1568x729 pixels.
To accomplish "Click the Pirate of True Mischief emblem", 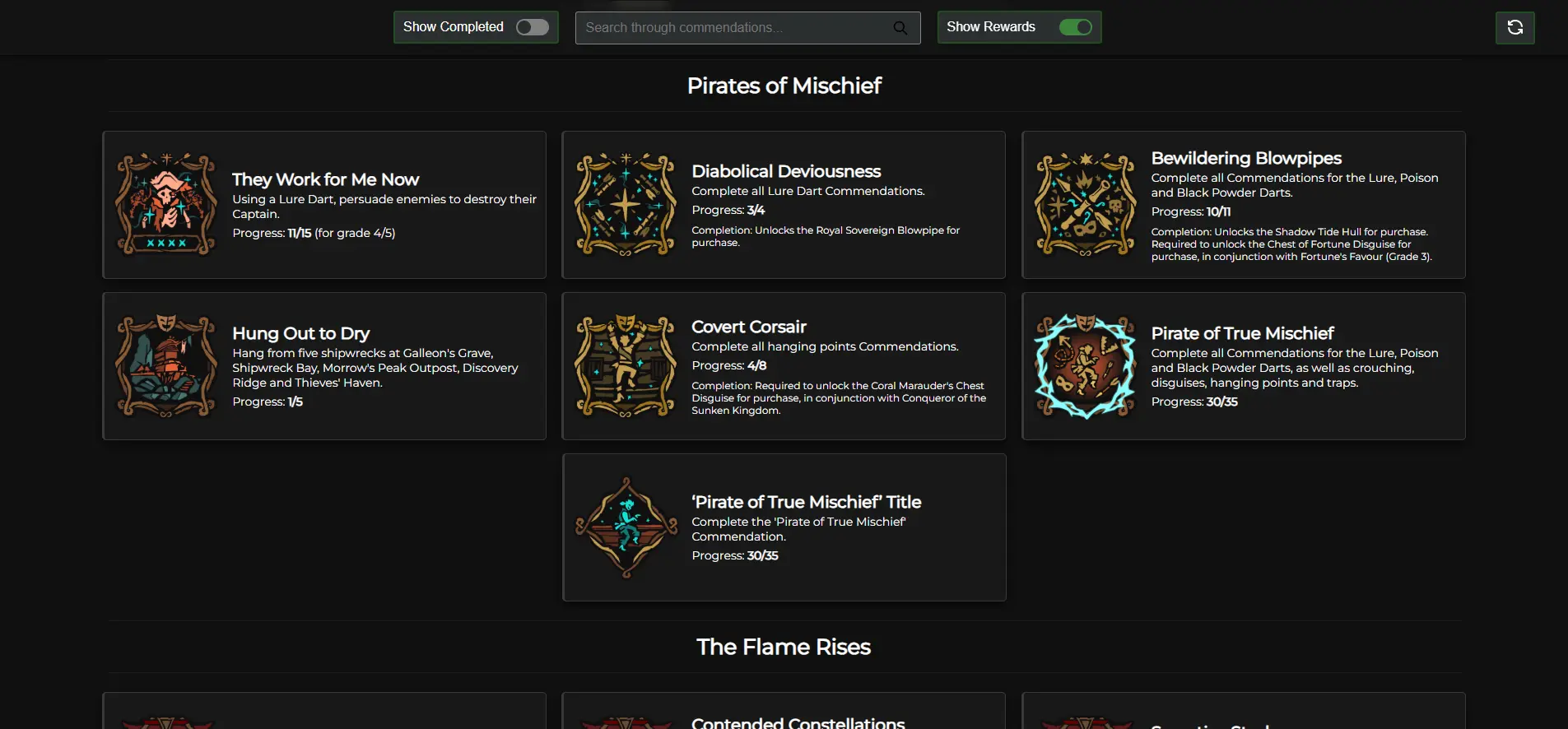I will point(1086,365).
